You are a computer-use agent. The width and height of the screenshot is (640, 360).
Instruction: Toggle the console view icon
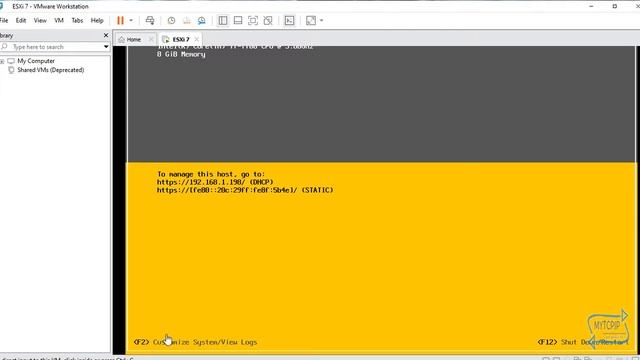(289, 20)
